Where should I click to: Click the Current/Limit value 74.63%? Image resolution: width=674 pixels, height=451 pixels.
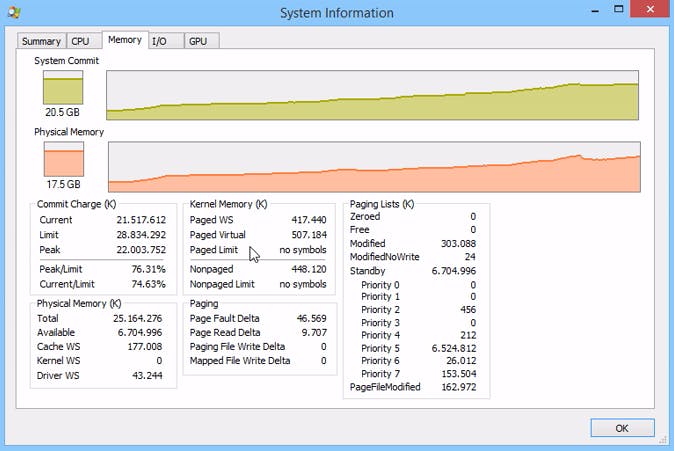tap(148, 284)
